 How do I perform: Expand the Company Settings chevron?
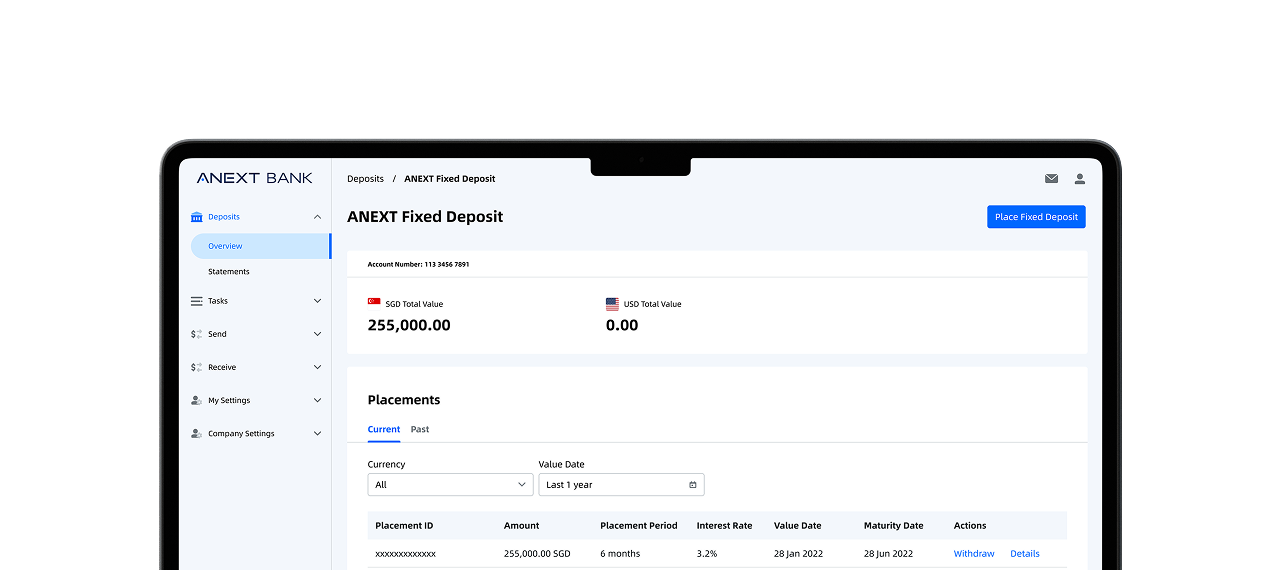coord(317,434)
